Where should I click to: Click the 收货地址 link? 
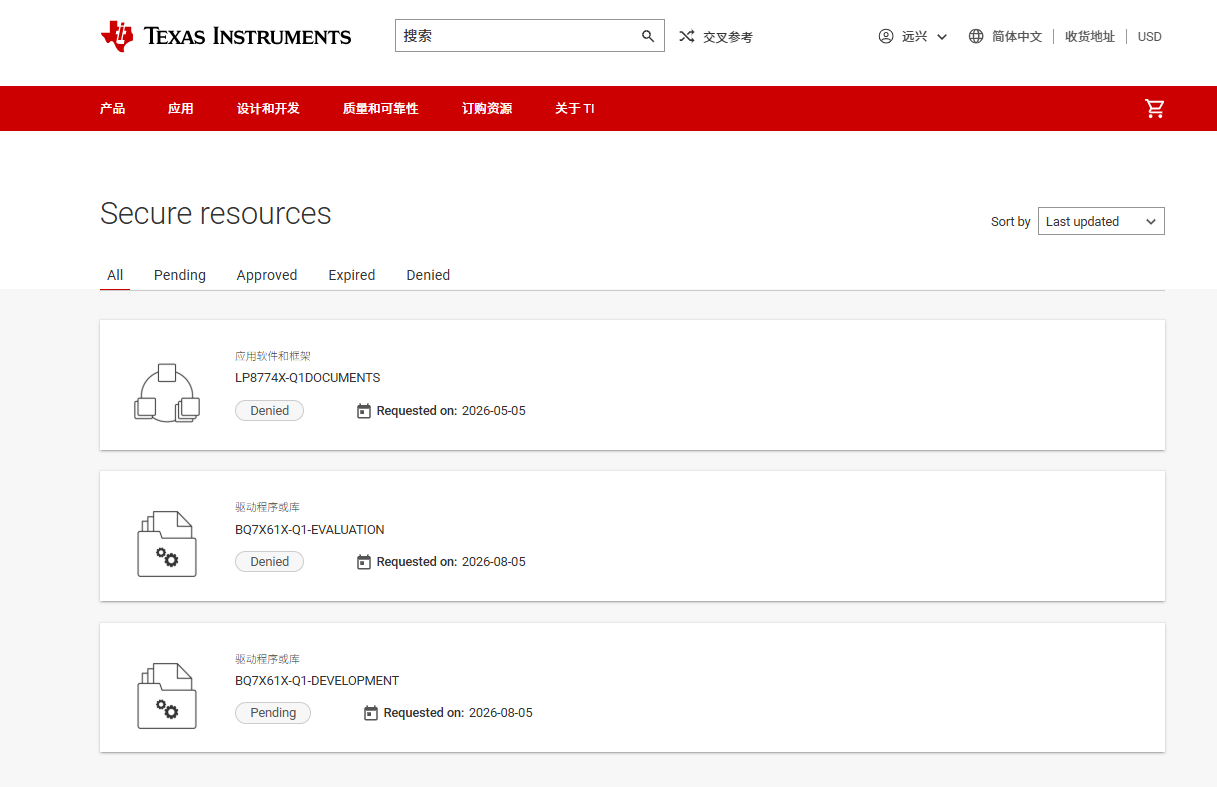tap(1090, 36)
